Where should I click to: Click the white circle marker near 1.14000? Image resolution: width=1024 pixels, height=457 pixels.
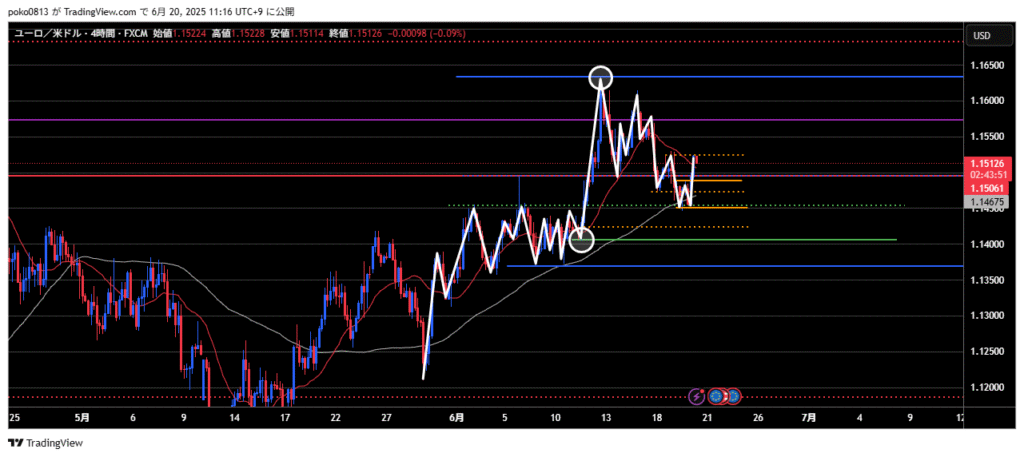pyautogui.click(x=581, y=239)
